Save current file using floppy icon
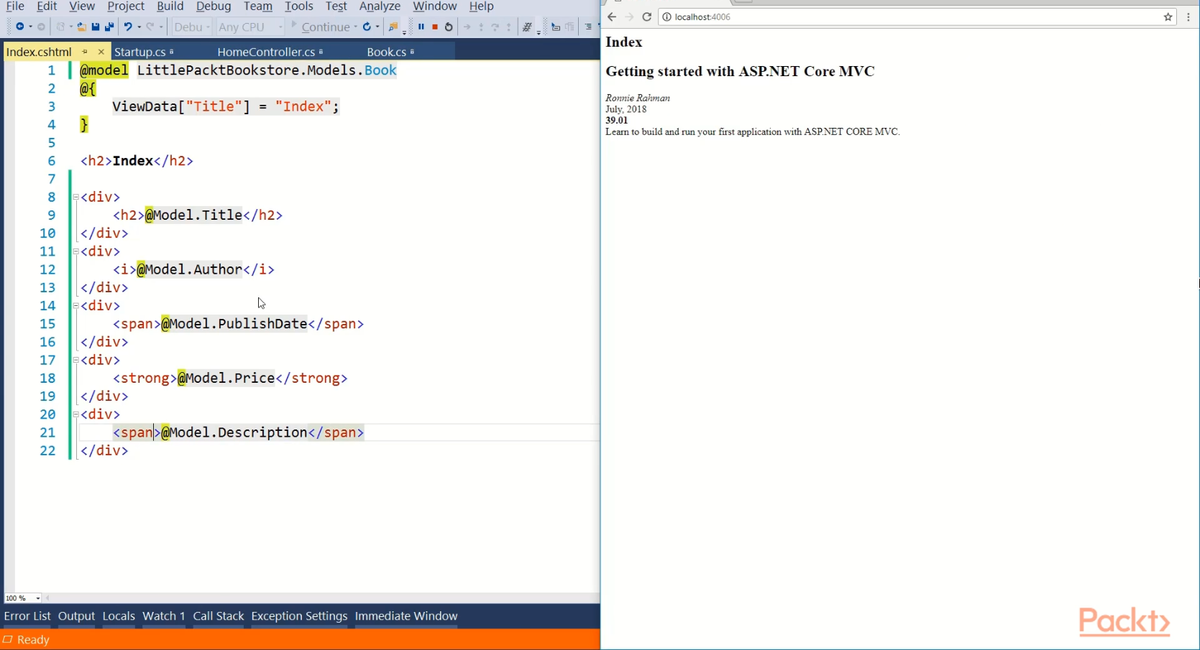The width and height of the screenshot is (1200, 650). (x=95, y=27)
